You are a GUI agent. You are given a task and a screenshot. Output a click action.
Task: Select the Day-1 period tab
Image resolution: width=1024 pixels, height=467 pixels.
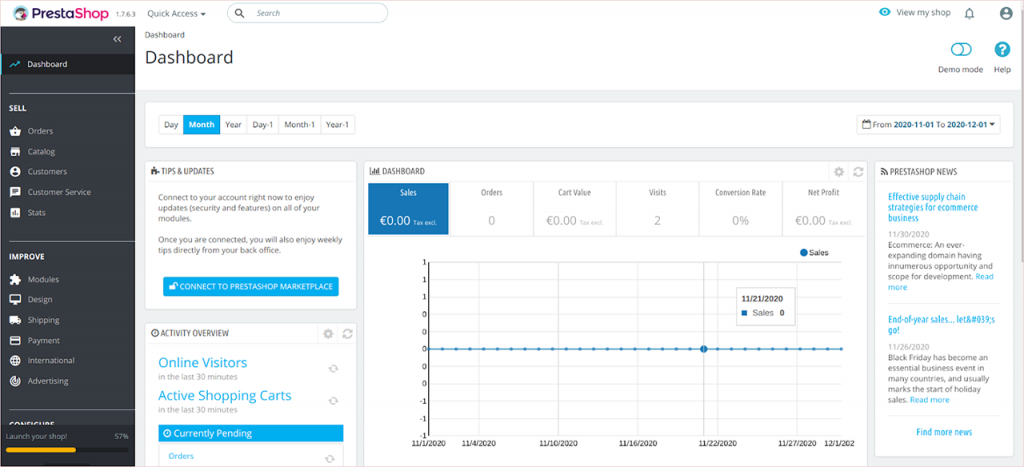click(x=263, y=125)
